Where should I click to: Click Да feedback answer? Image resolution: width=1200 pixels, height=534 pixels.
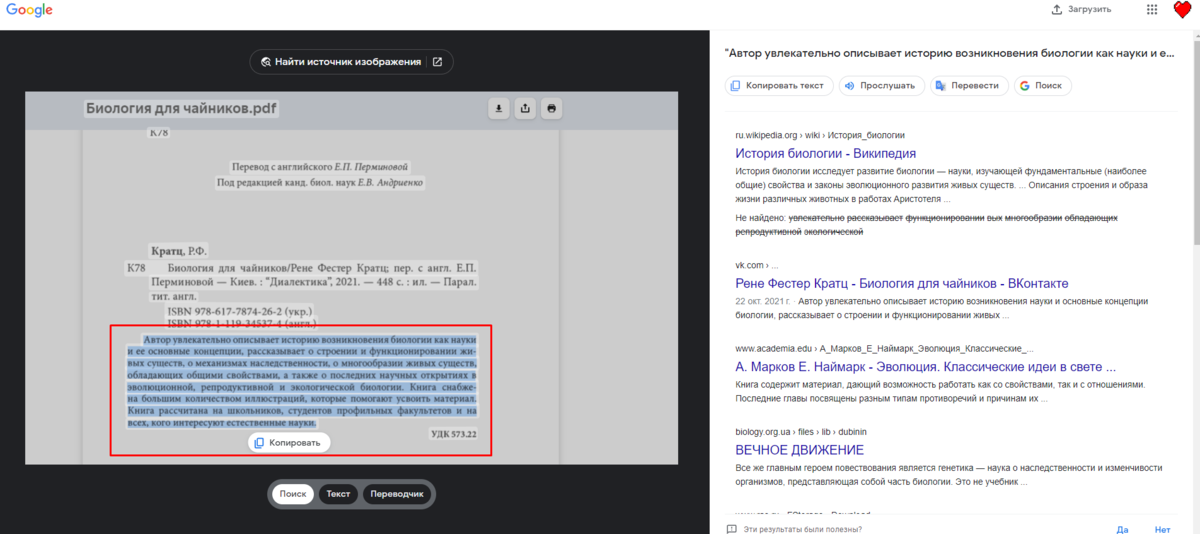tap(1123, 529)
